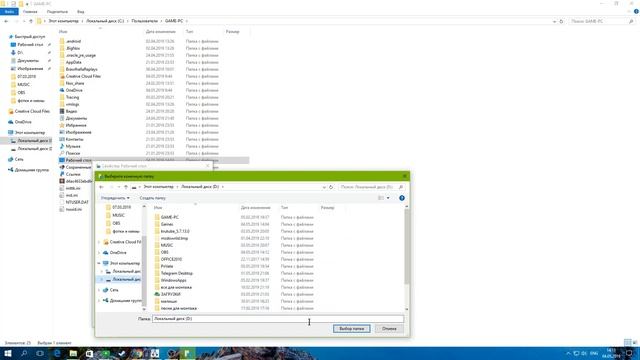Open the 'Поделиться' ribbon tab in Explorer

click(x=57, y=12)
